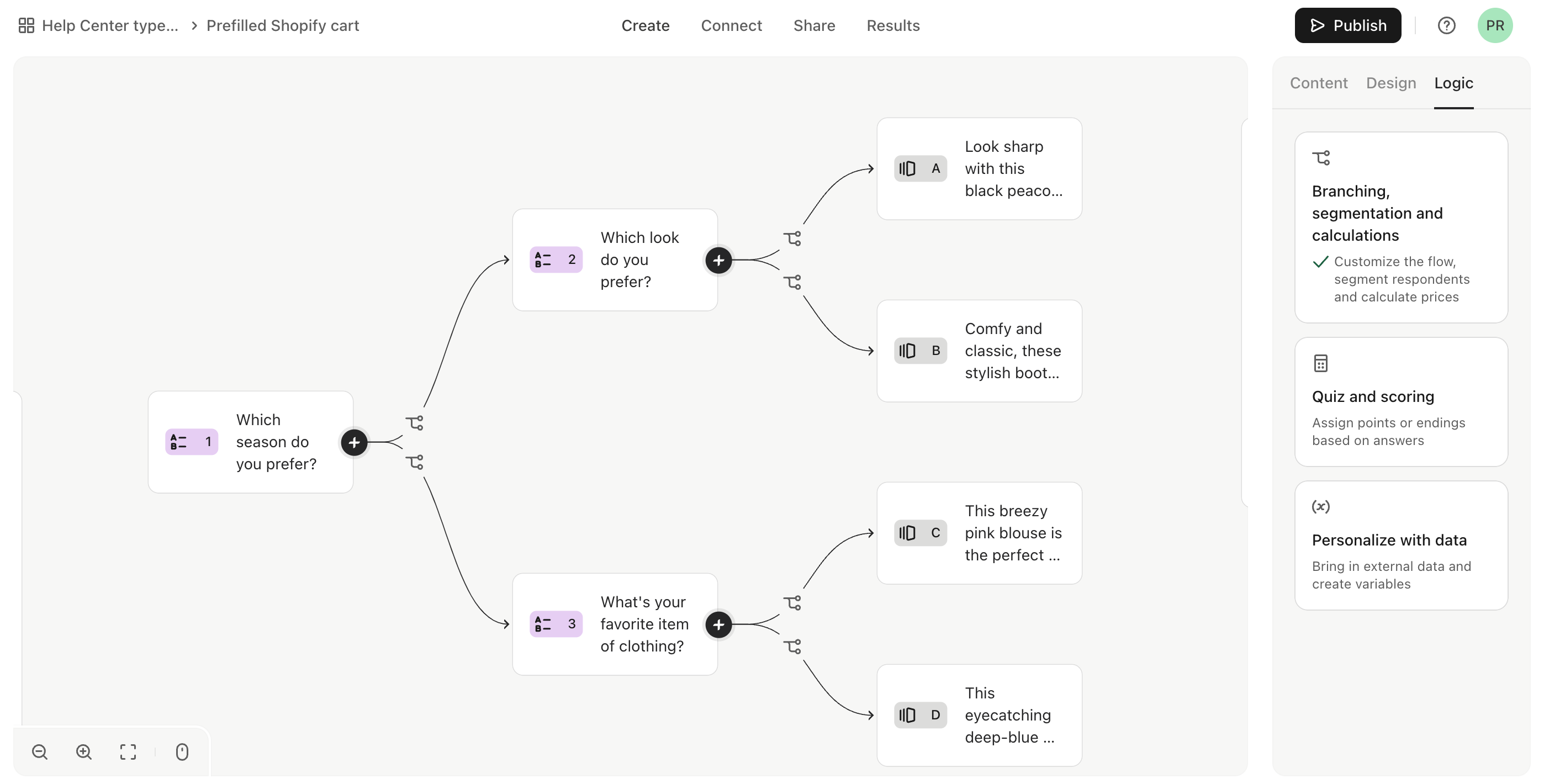Click the multiple choice badge numbered 3
Image resolution: width=1544 pixels, height=784 pixels.
pos(556,624)
